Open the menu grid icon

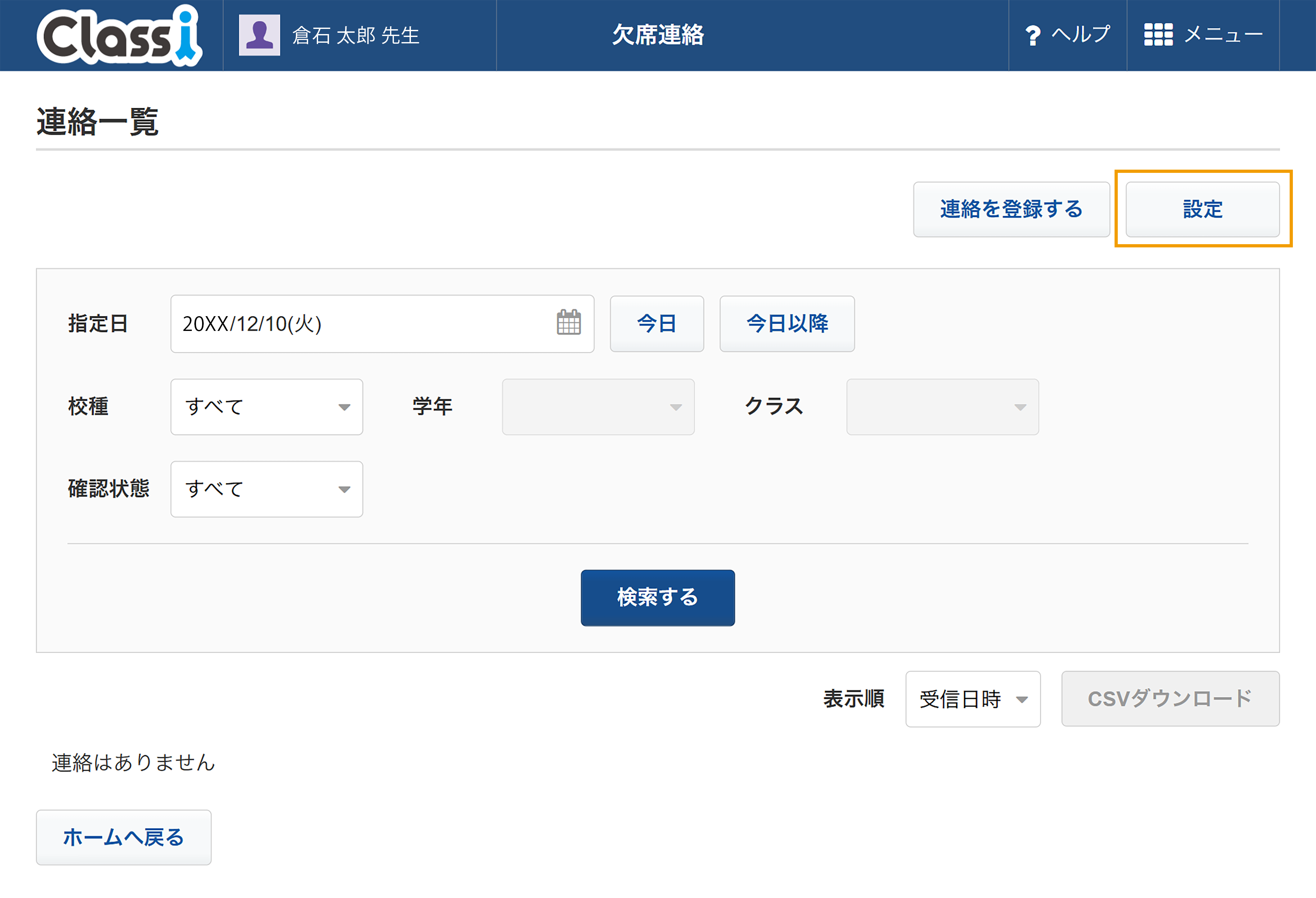pos(1158,35)
